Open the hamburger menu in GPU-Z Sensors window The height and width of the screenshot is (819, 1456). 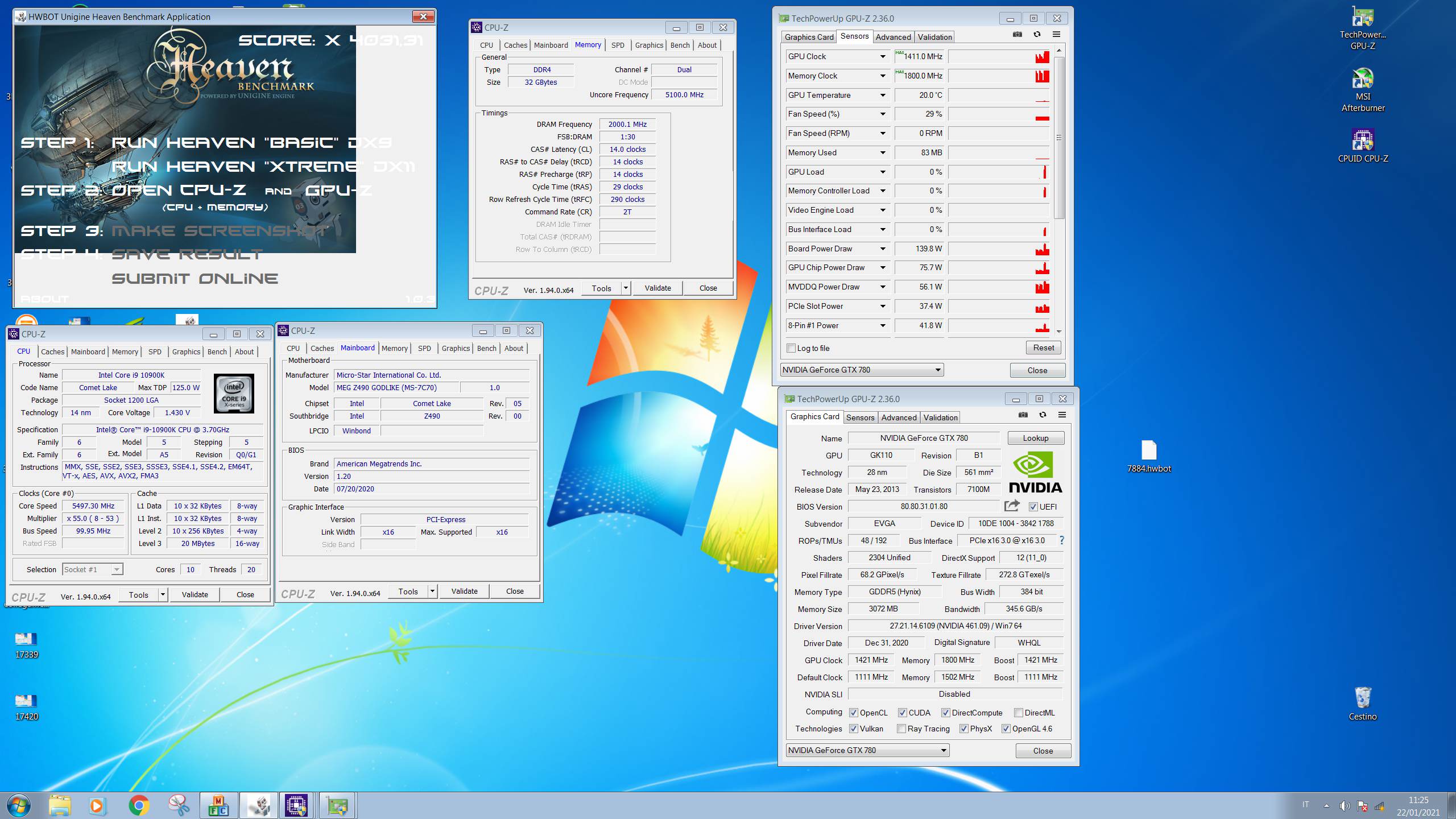(x=1056, y=35)
